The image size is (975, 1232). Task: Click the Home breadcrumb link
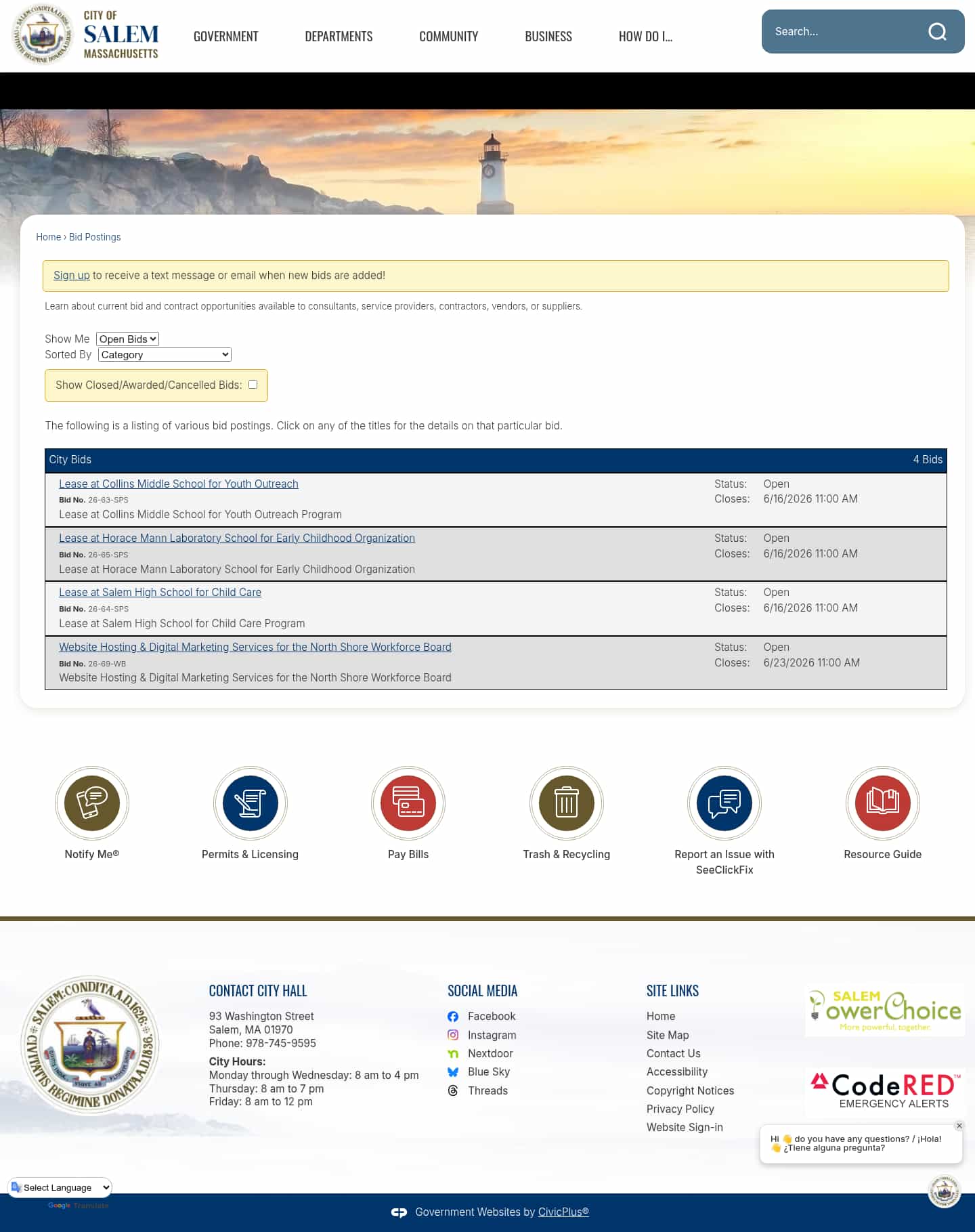coord(49,237)
